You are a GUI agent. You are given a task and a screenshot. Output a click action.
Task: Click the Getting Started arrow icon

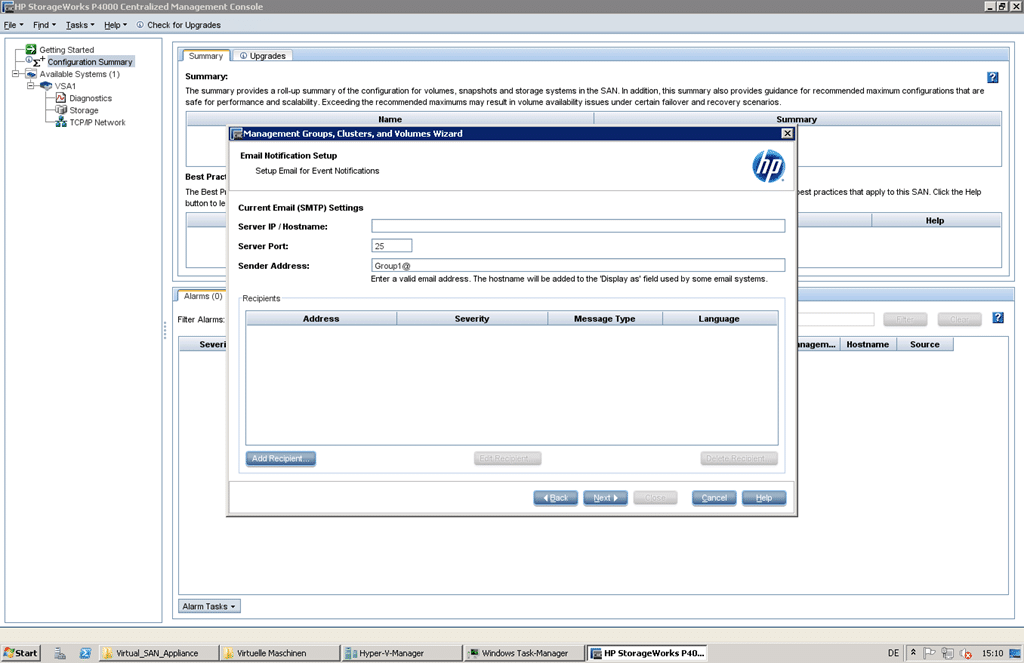coord(31,49)
